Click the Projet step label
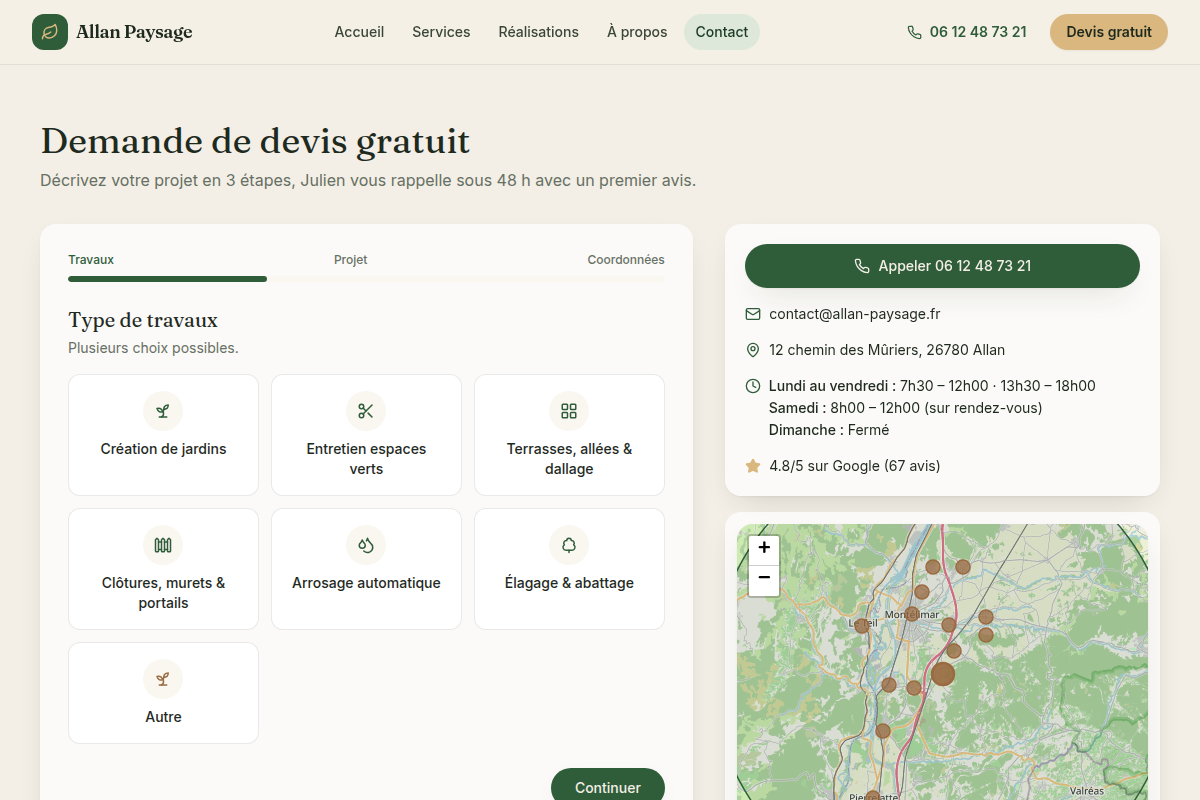 (x=351, y=260)
